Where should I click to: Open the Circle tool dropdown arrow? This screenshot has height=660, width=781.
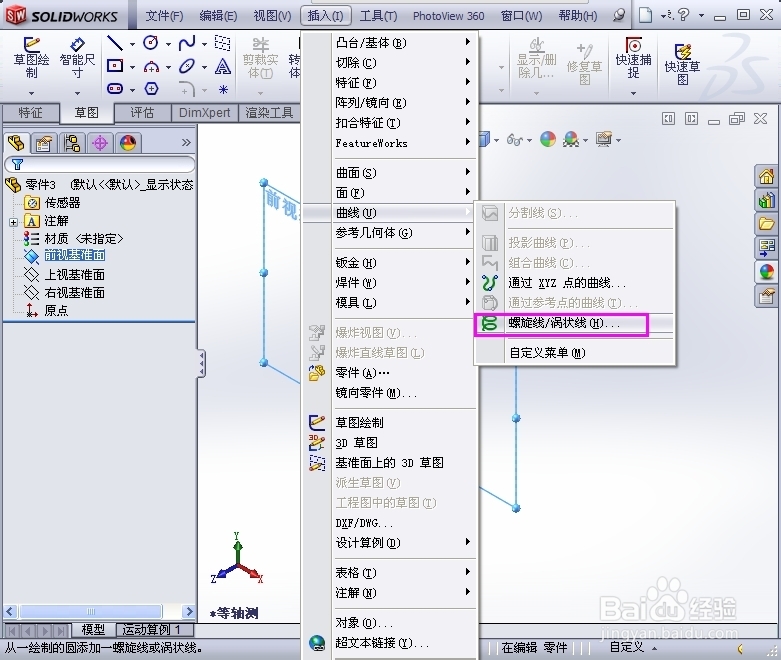tap(168, 44)
